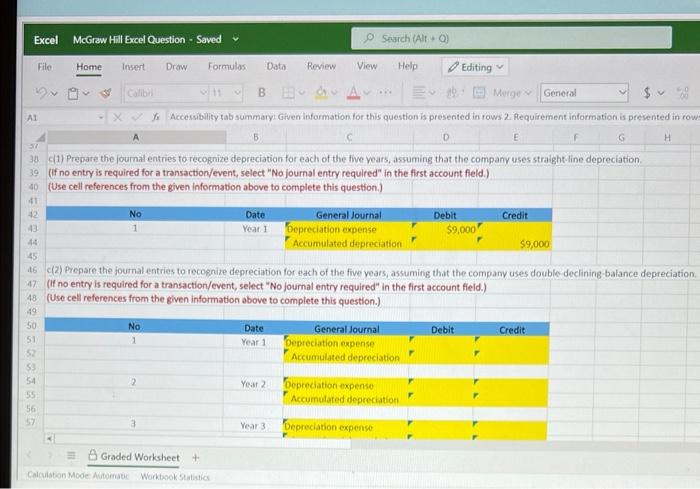This screenshot has height=489, width=700.
Task: Expand the Borders options arrow
Action: click(302, 93)
